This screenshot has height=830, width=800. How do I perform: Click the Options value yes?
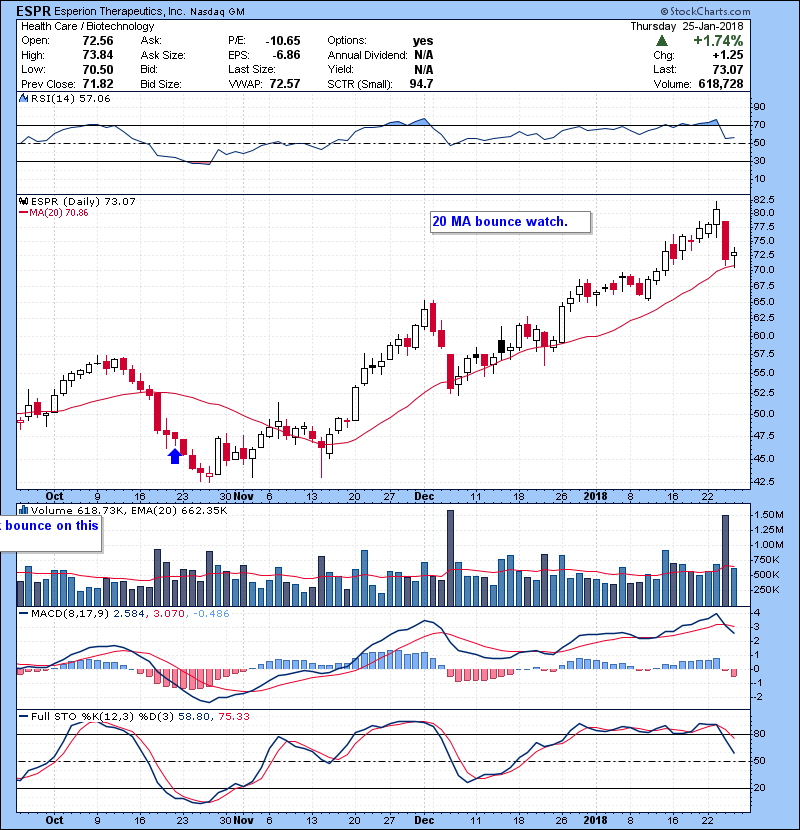pyautogui.click(x=423, y=41)
